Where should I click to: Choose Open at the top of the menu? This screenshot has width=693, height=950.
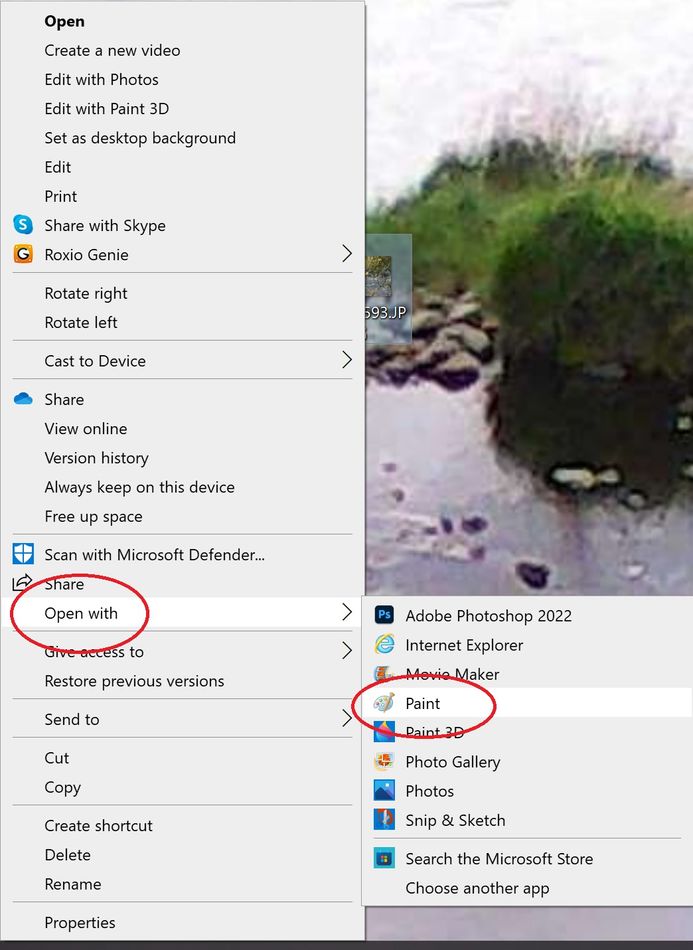pyautogui.click(x=64, y=21)
